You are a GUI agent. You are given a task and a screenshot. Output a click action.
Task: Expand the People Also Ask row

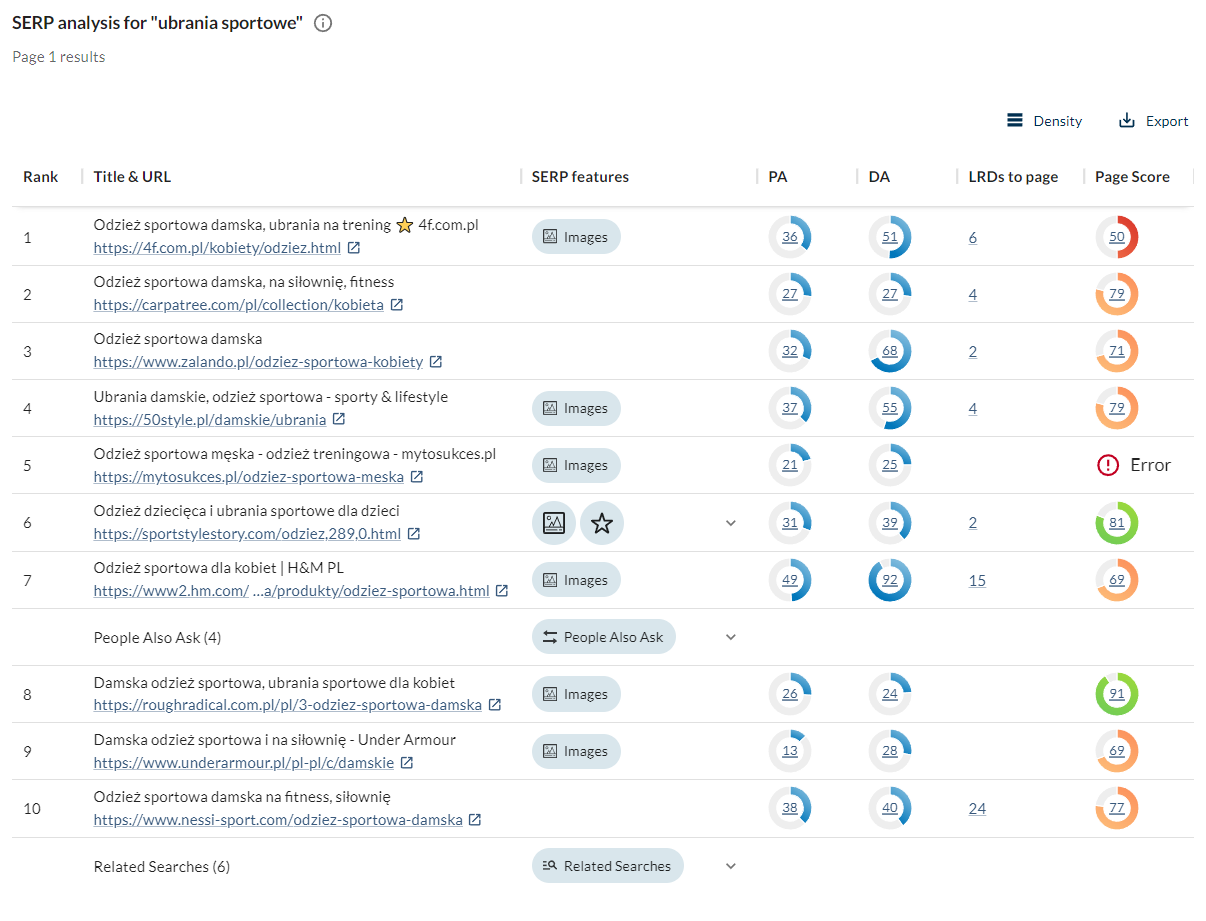(730, 637)
